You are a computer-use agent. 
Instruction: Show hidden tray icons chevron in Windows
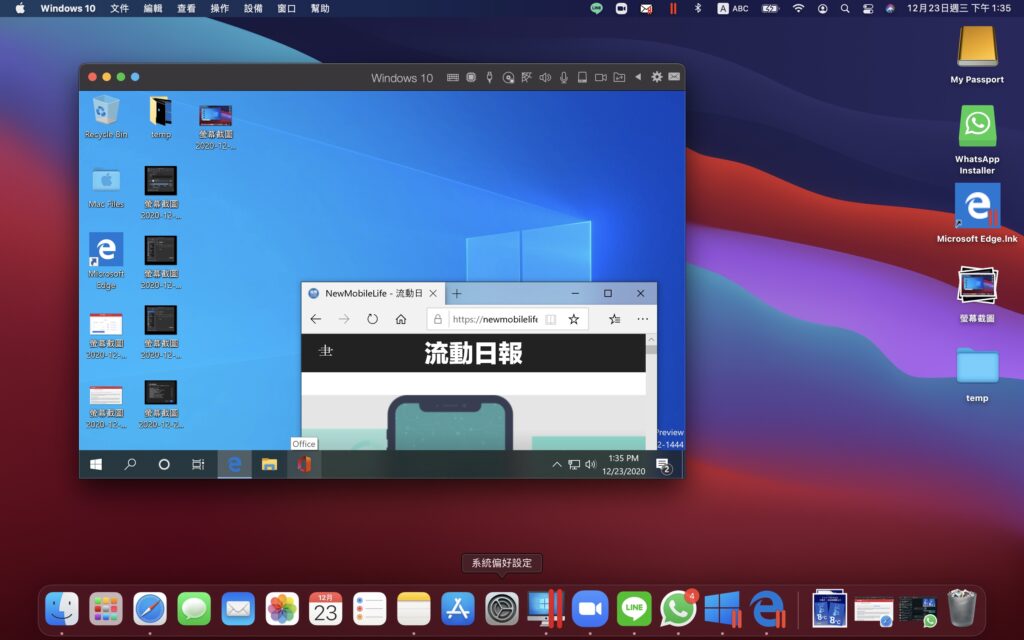[557, 464]
